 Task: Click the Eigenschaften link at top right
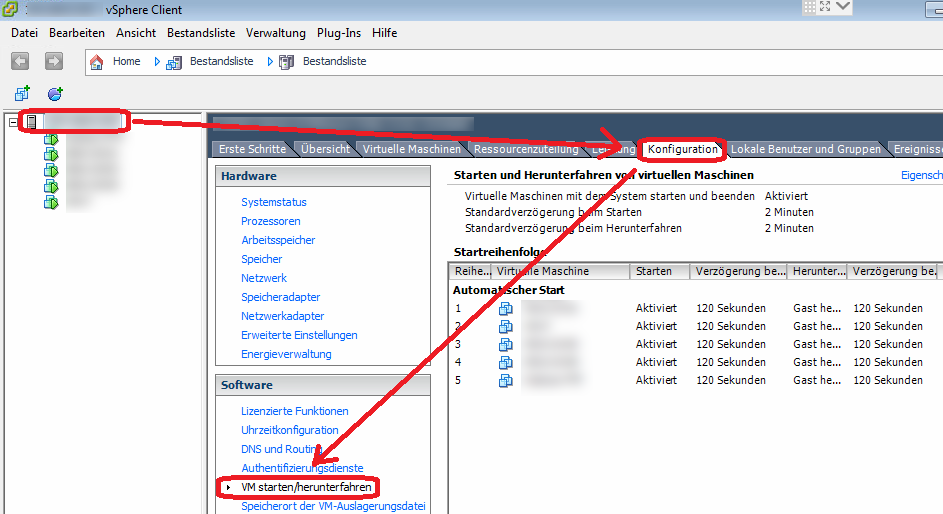click(x=921, y=175)
